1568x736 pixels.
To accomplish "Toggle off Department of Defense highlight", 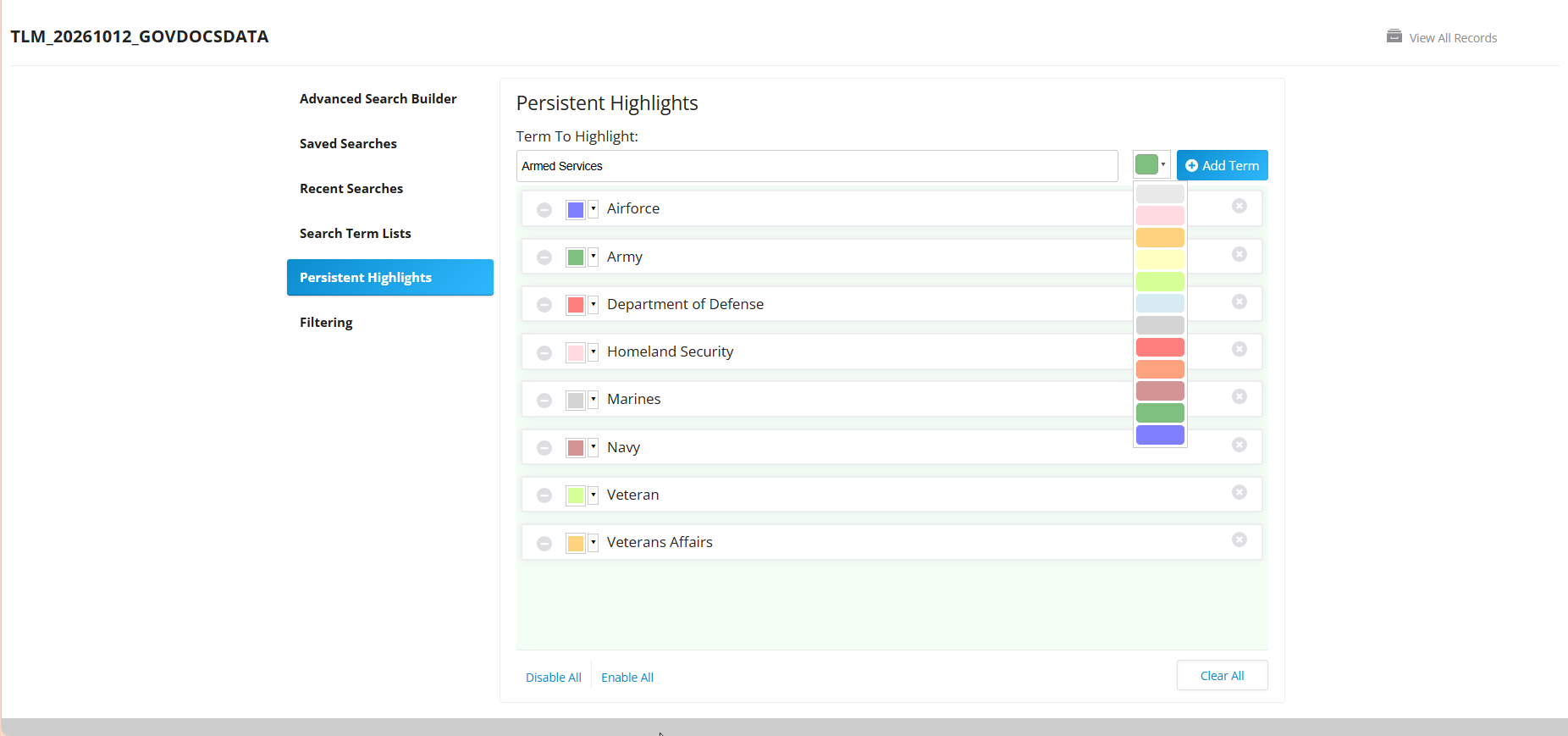I will (544, 305).
